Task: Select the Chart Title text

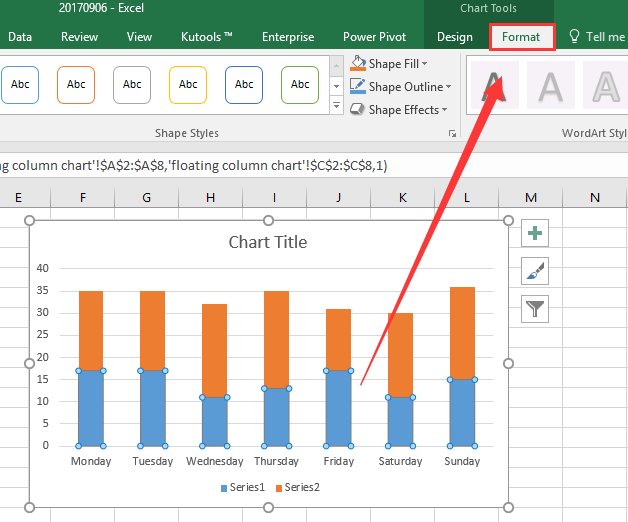Action: [x=268, y=242]
